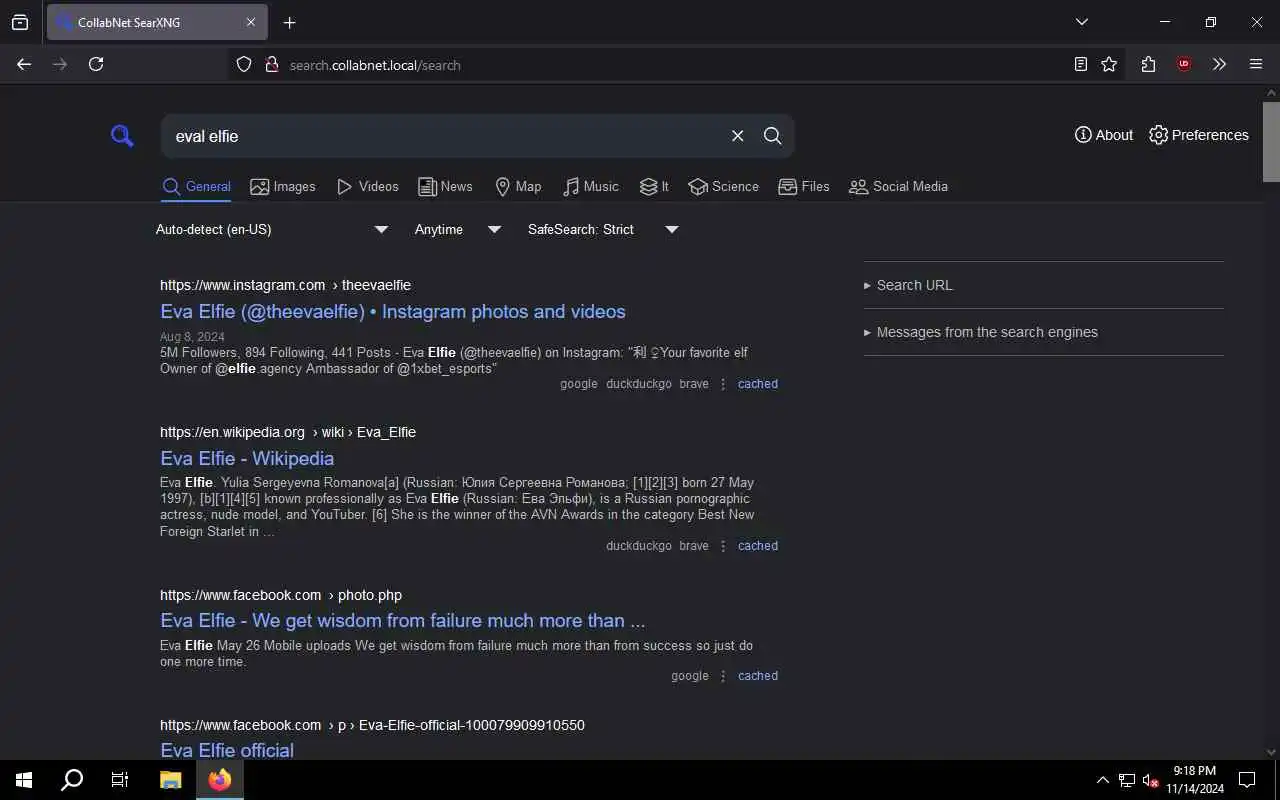
Task: Open the About page
Action: coord(1104,135)
